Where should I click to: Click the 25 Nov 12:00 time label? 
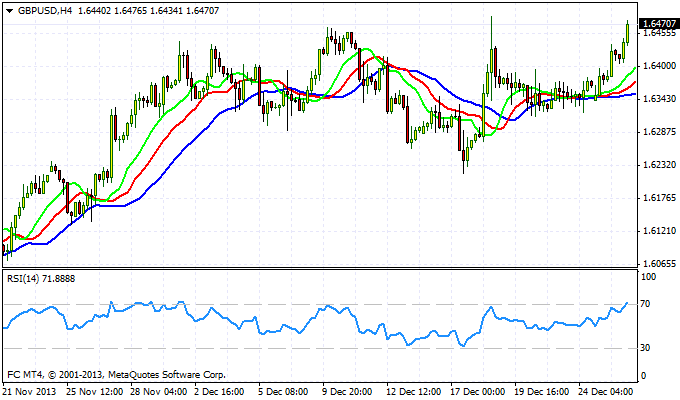pyautogui.click(x=95, y=391)
